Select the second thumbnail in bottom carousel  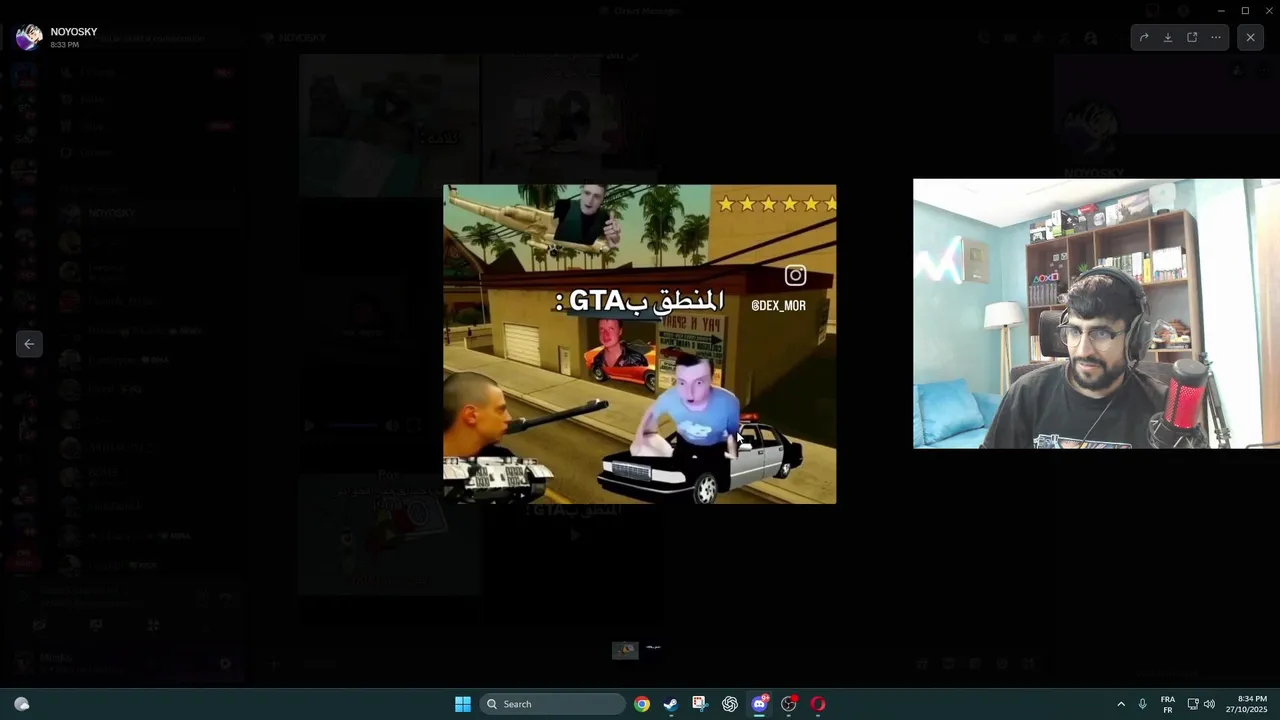pos(653,650)
